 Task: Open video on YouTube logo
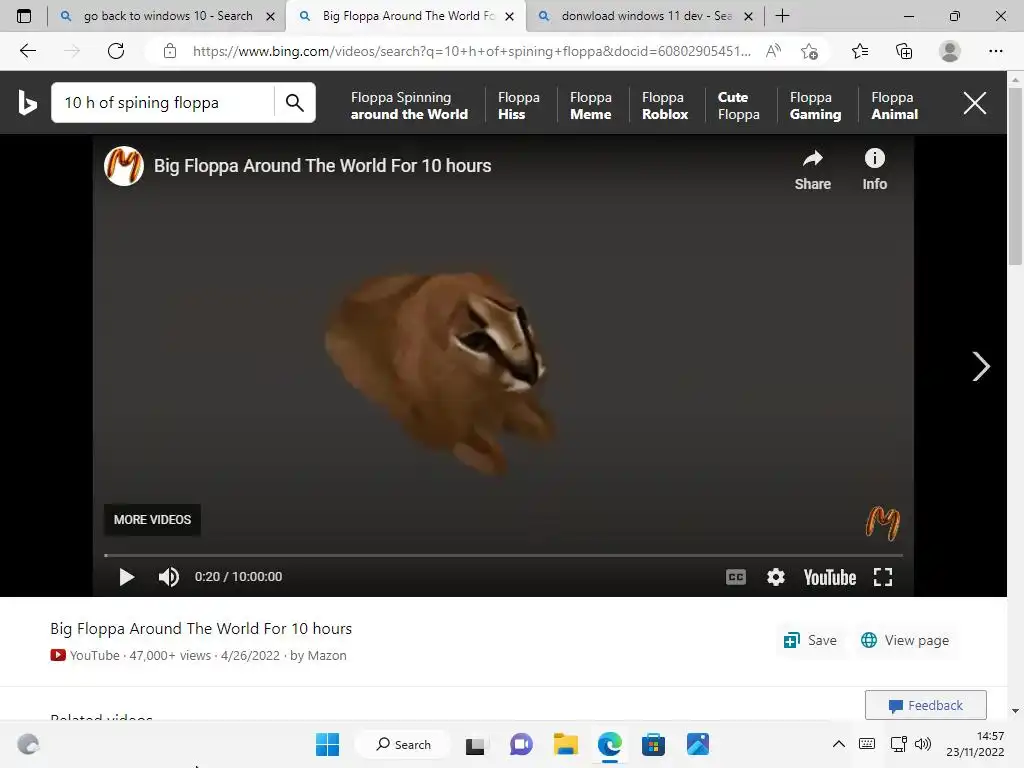click(829, 577)
